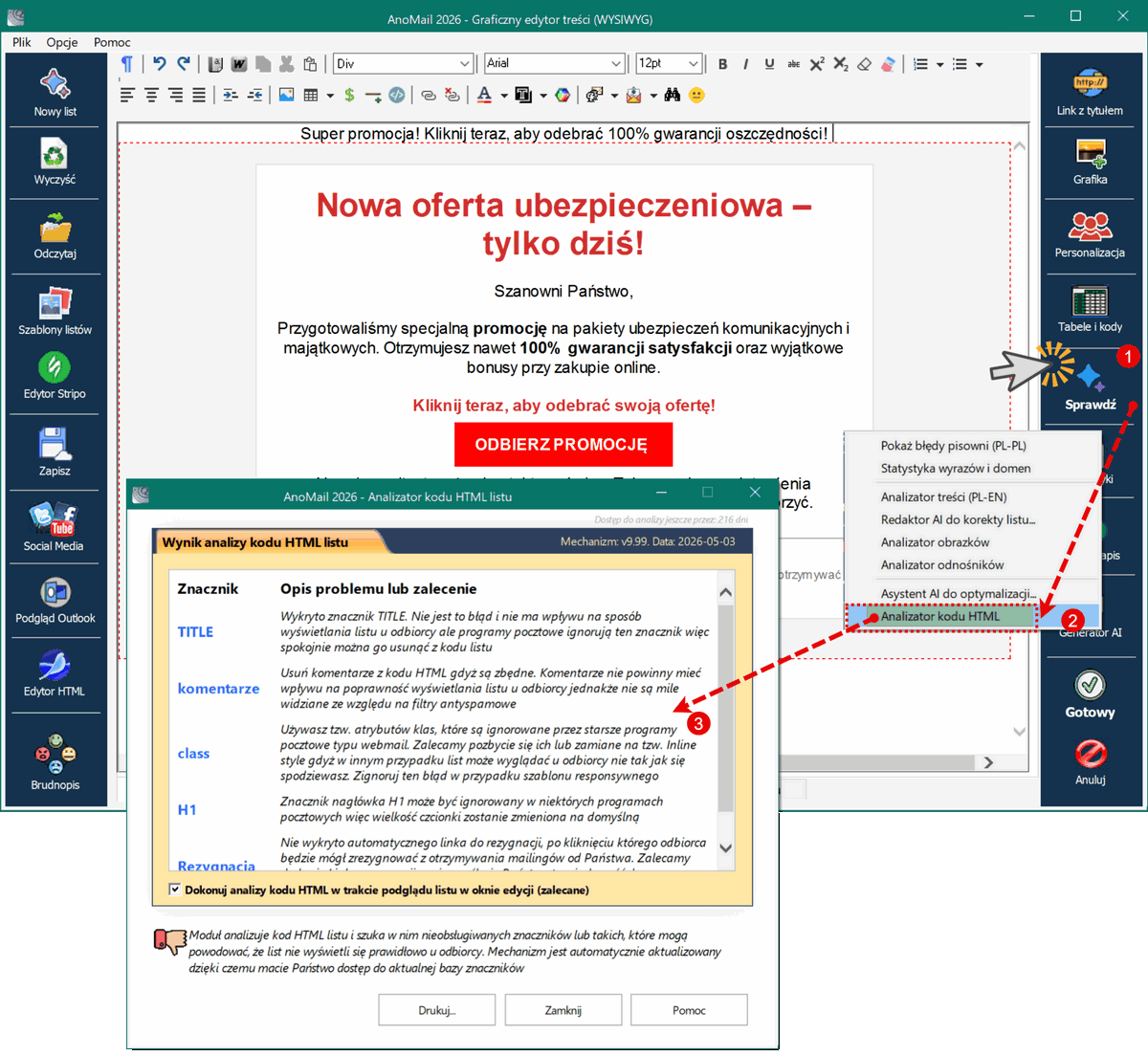Click the analysis list scroll-down arrow
The height and width of the screenshot is (1056, 1148).
[725, 847]
